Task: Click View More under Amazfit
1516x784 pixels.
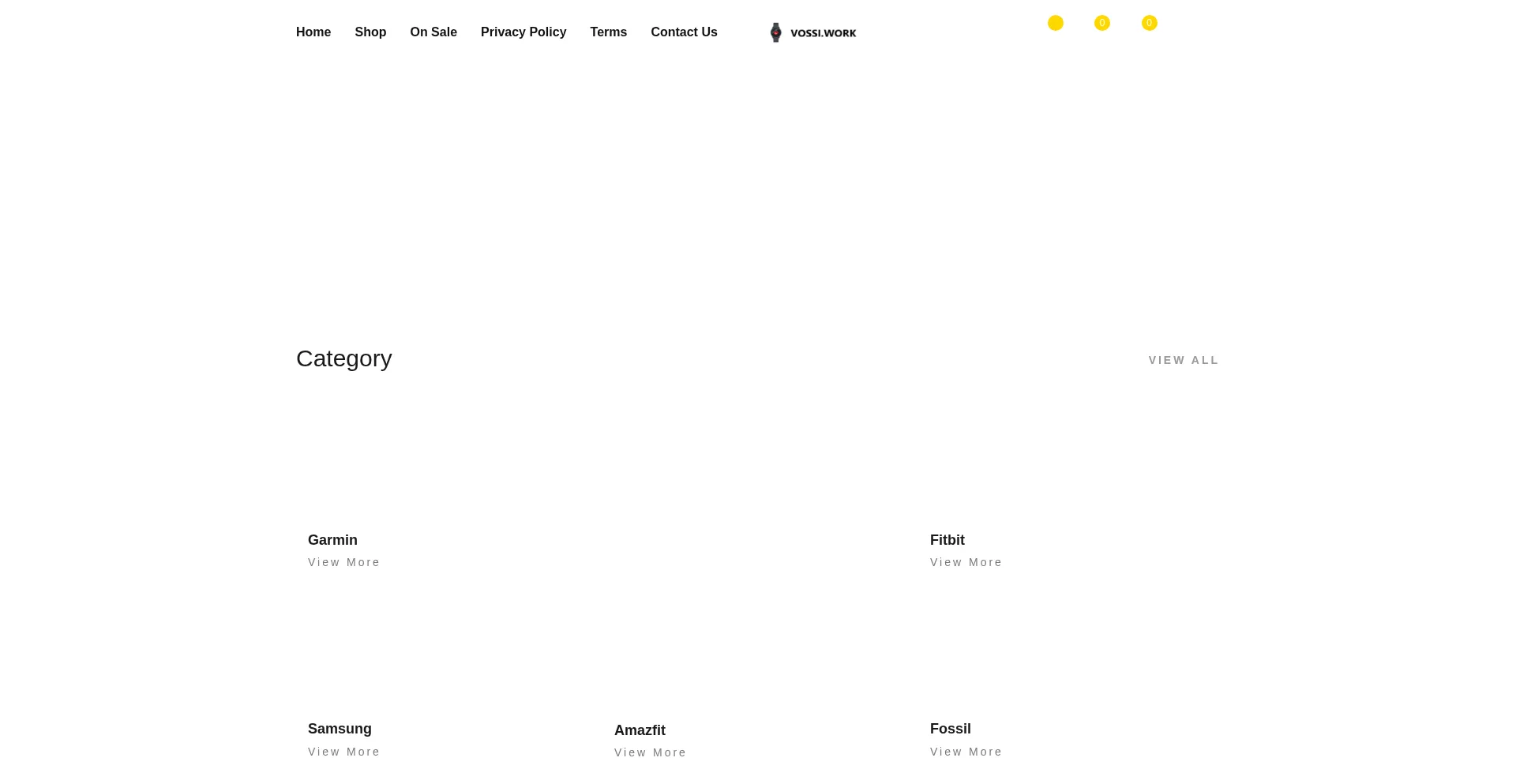Action: click(650, 752)
